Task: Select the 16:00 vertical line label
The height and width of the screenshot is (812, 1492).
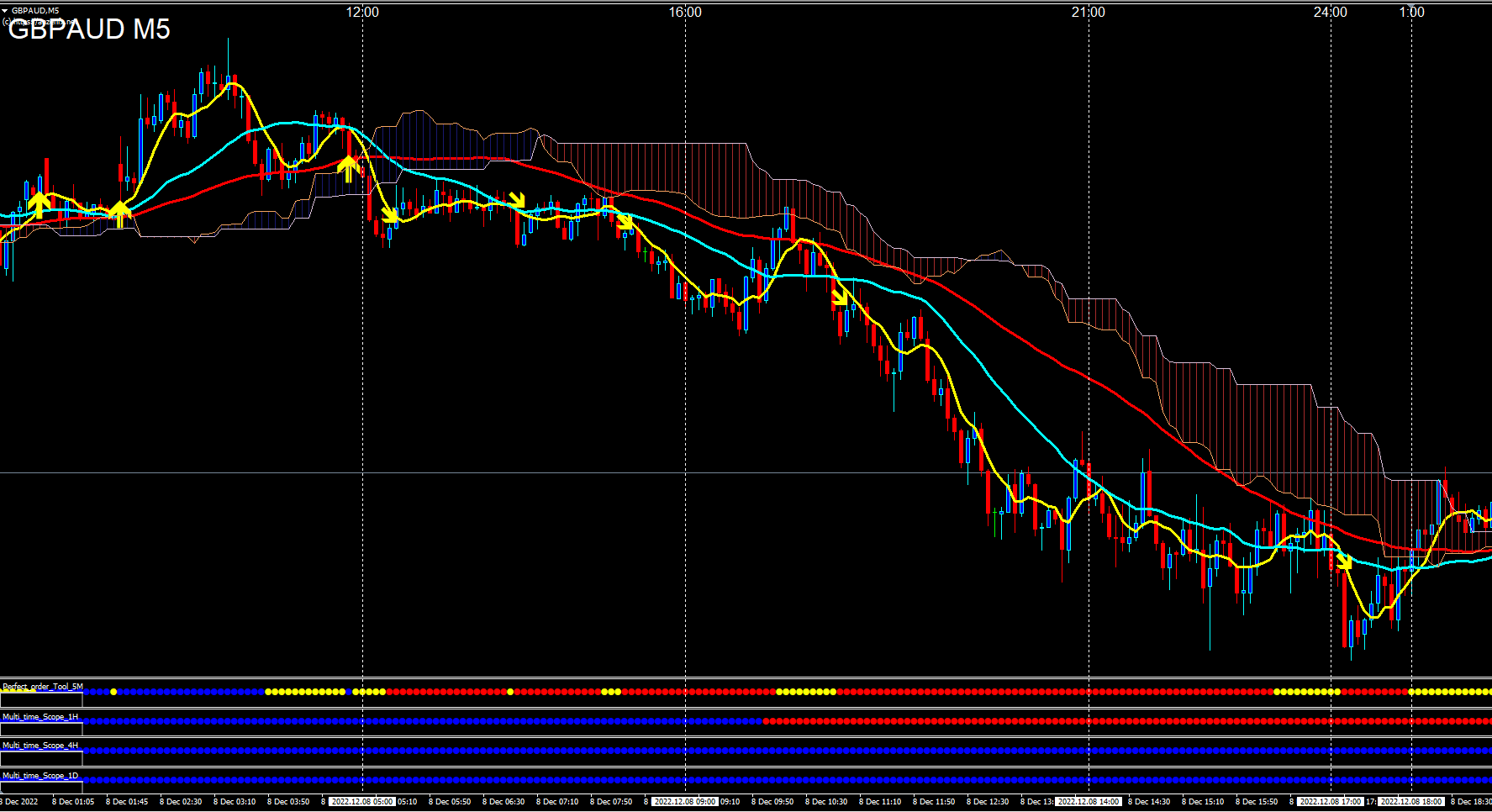Action: coord(685,12)
